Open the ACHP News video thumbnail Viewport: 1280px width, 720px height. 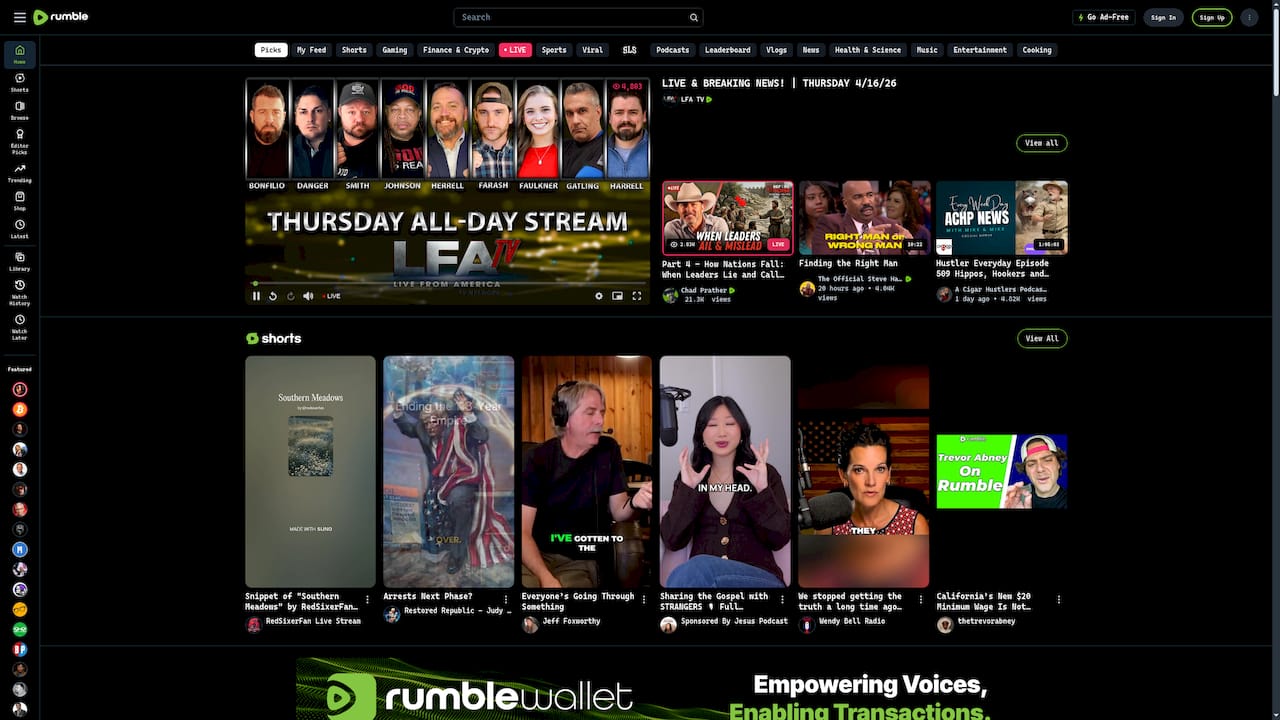(1002, 218)
